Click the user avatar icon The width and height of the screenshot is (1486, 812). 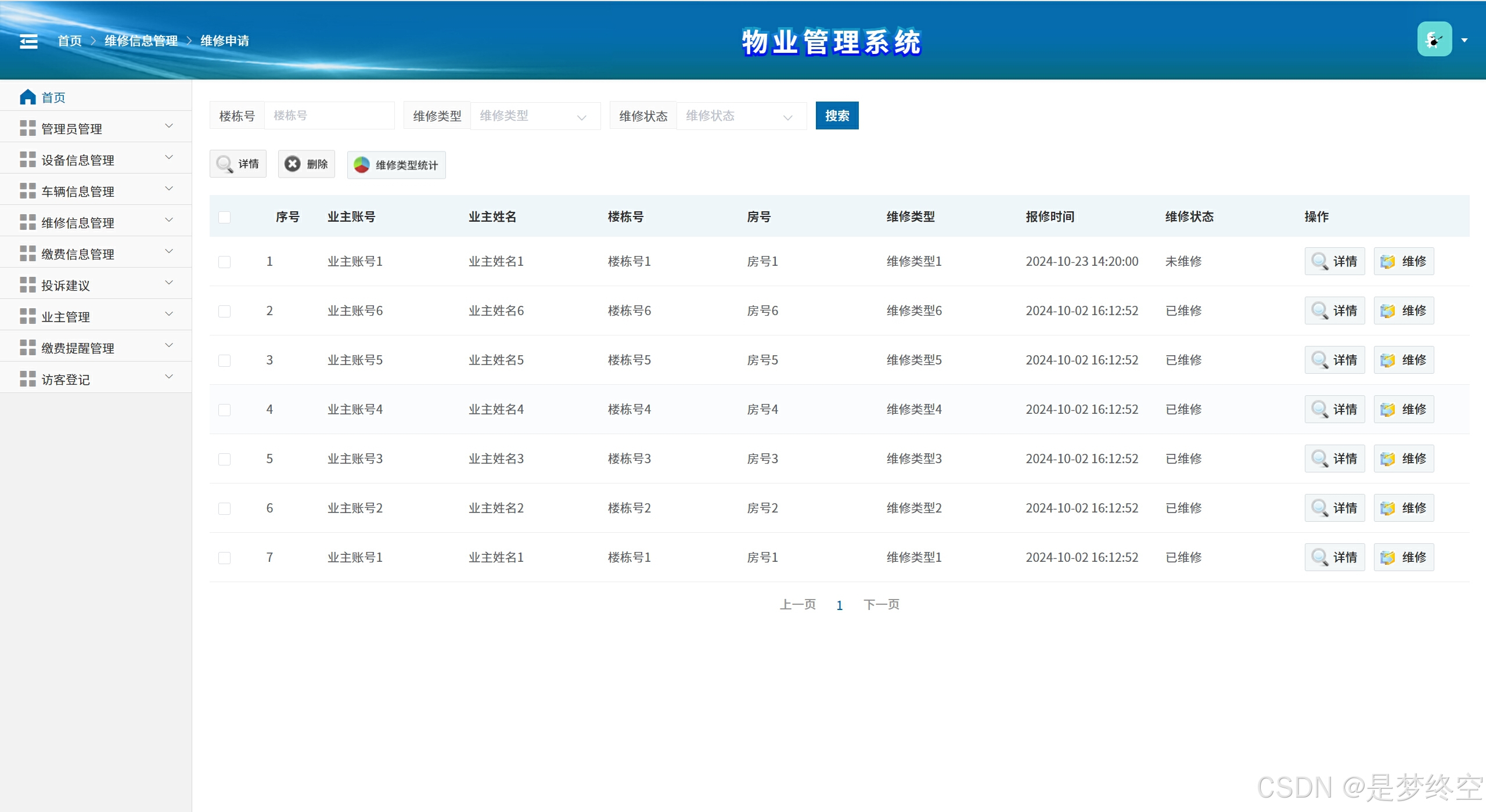1434,39
